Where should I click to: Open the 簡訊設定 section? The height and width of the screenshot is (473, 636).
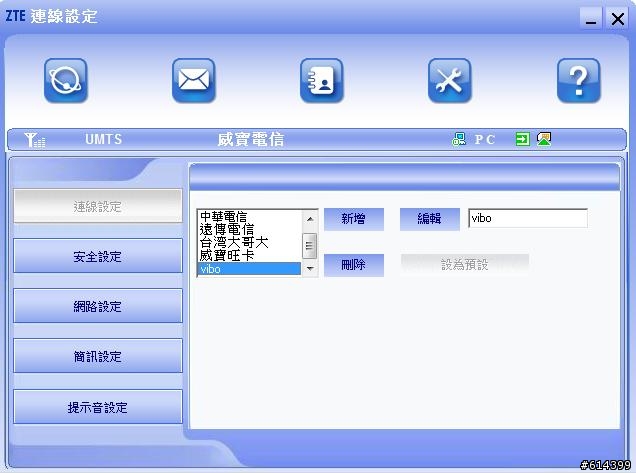(98, 356)
